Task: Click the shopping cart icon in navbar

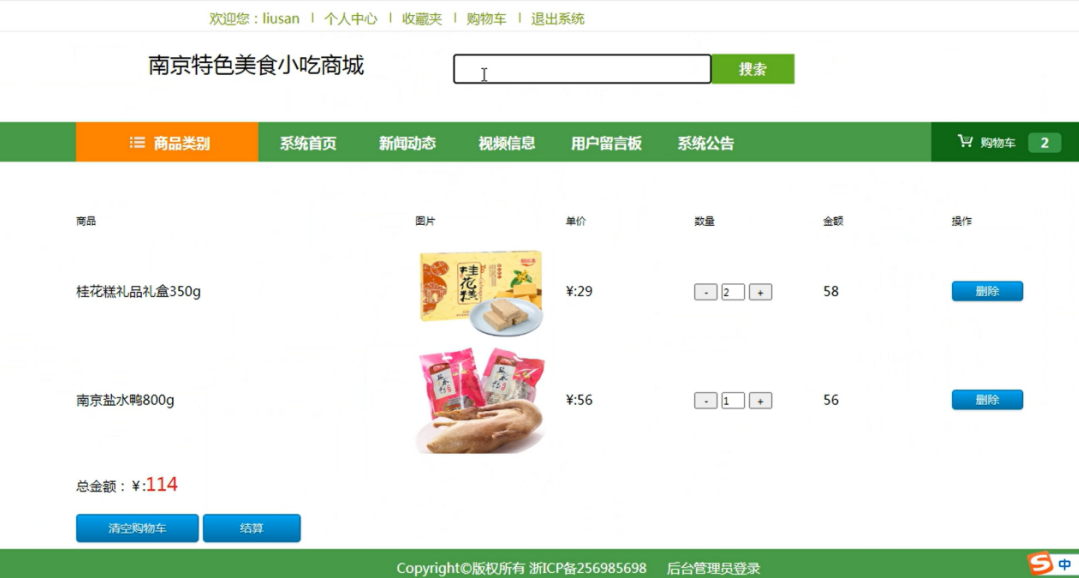Action: (965, 142)
